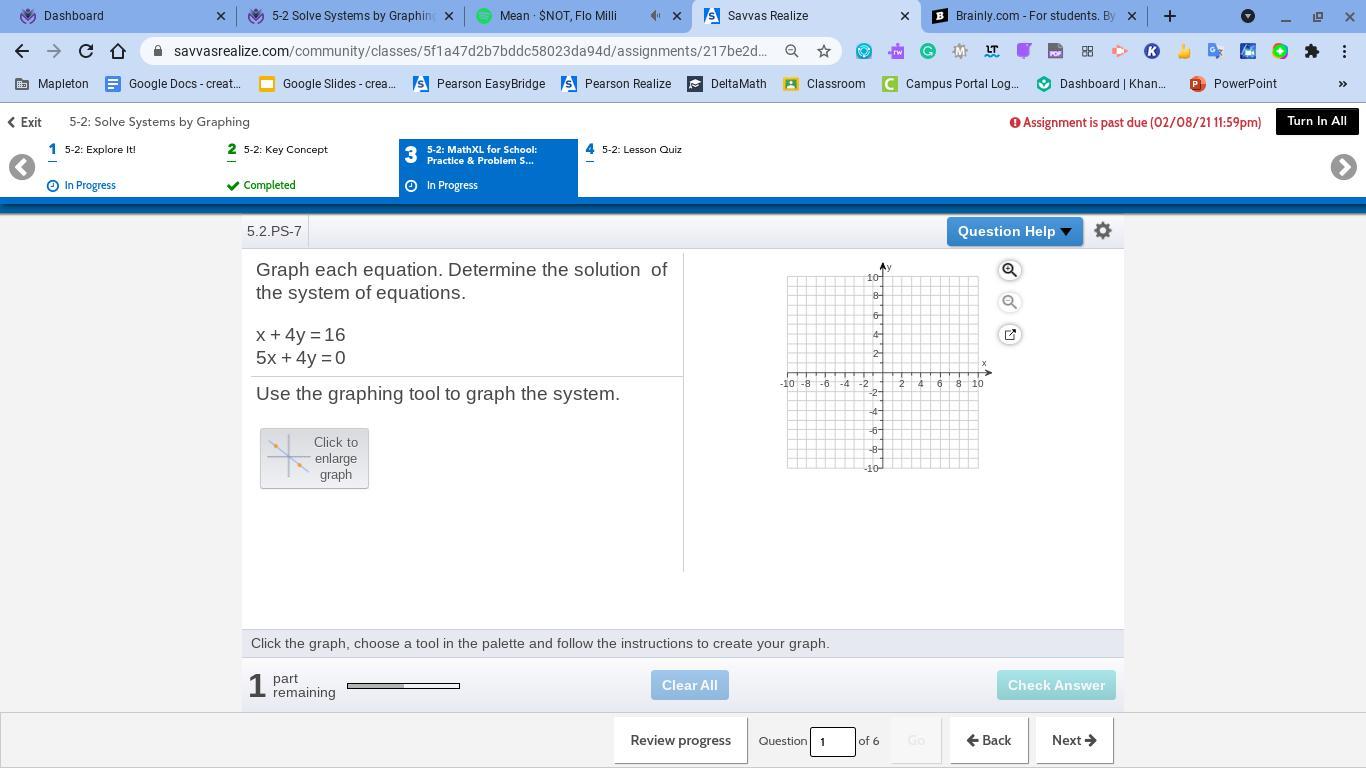Open a new browser tab

[1170, 16]
